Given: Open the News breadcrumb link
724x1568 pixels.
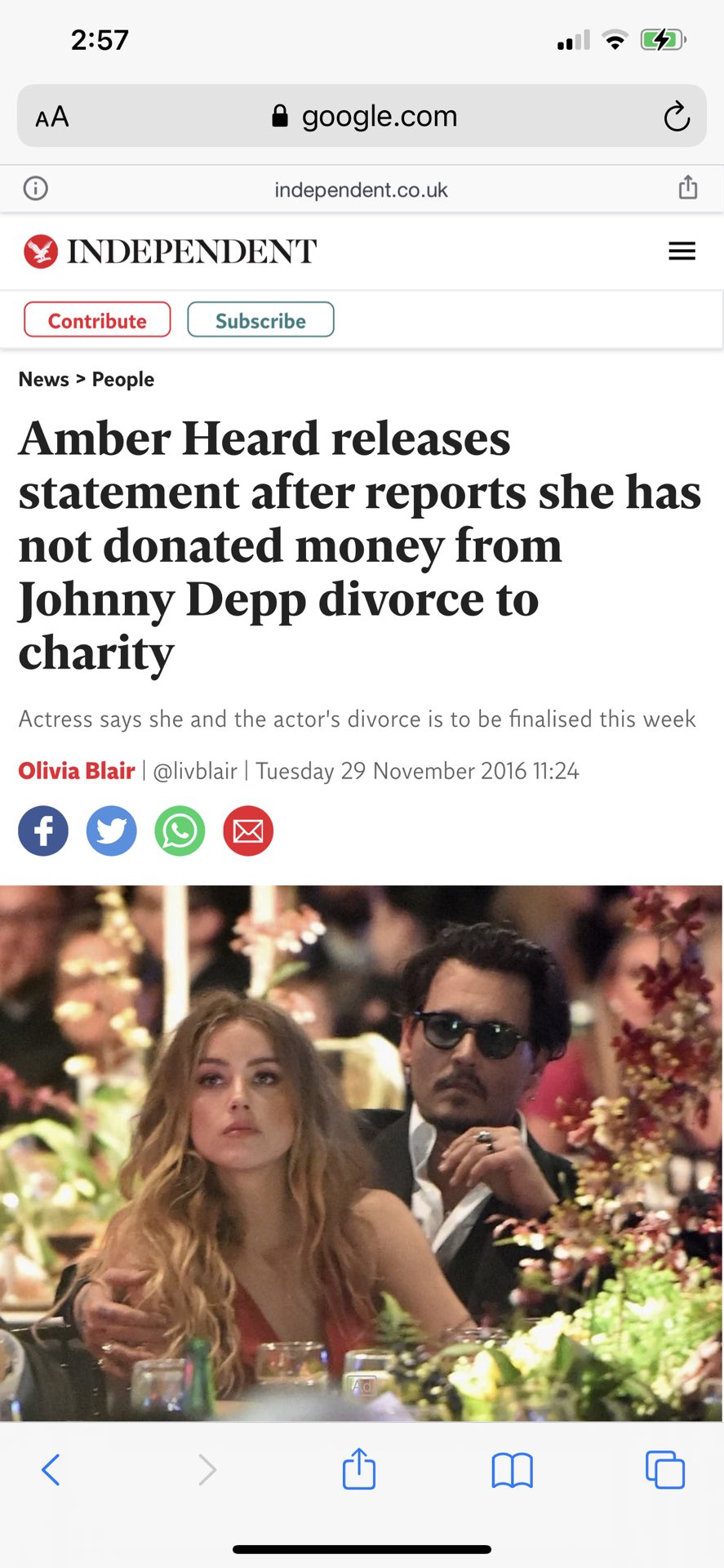Looking at the screenshot, I should (44, 379).
